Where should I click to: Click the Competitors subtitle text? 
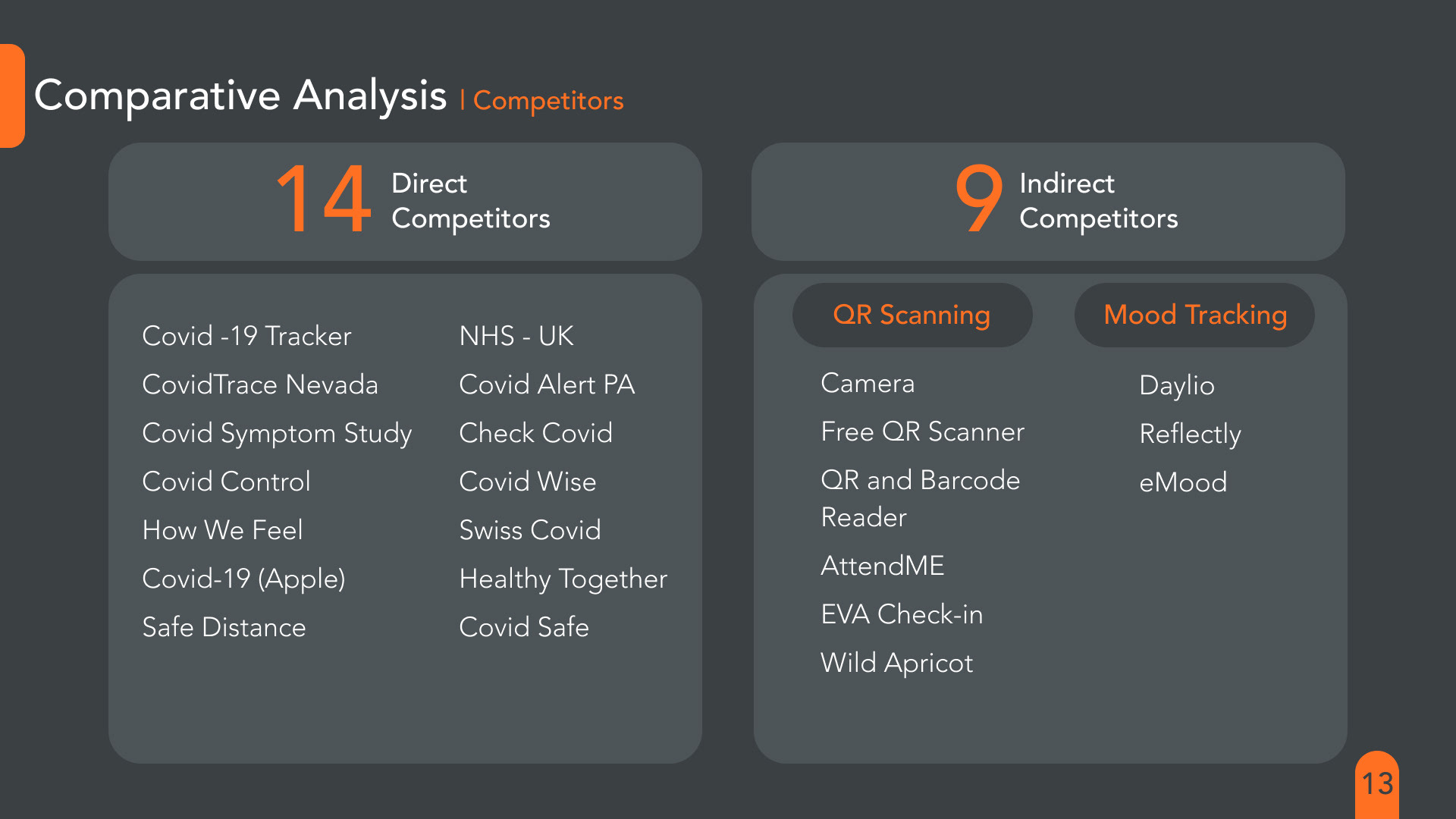(548, 101)
